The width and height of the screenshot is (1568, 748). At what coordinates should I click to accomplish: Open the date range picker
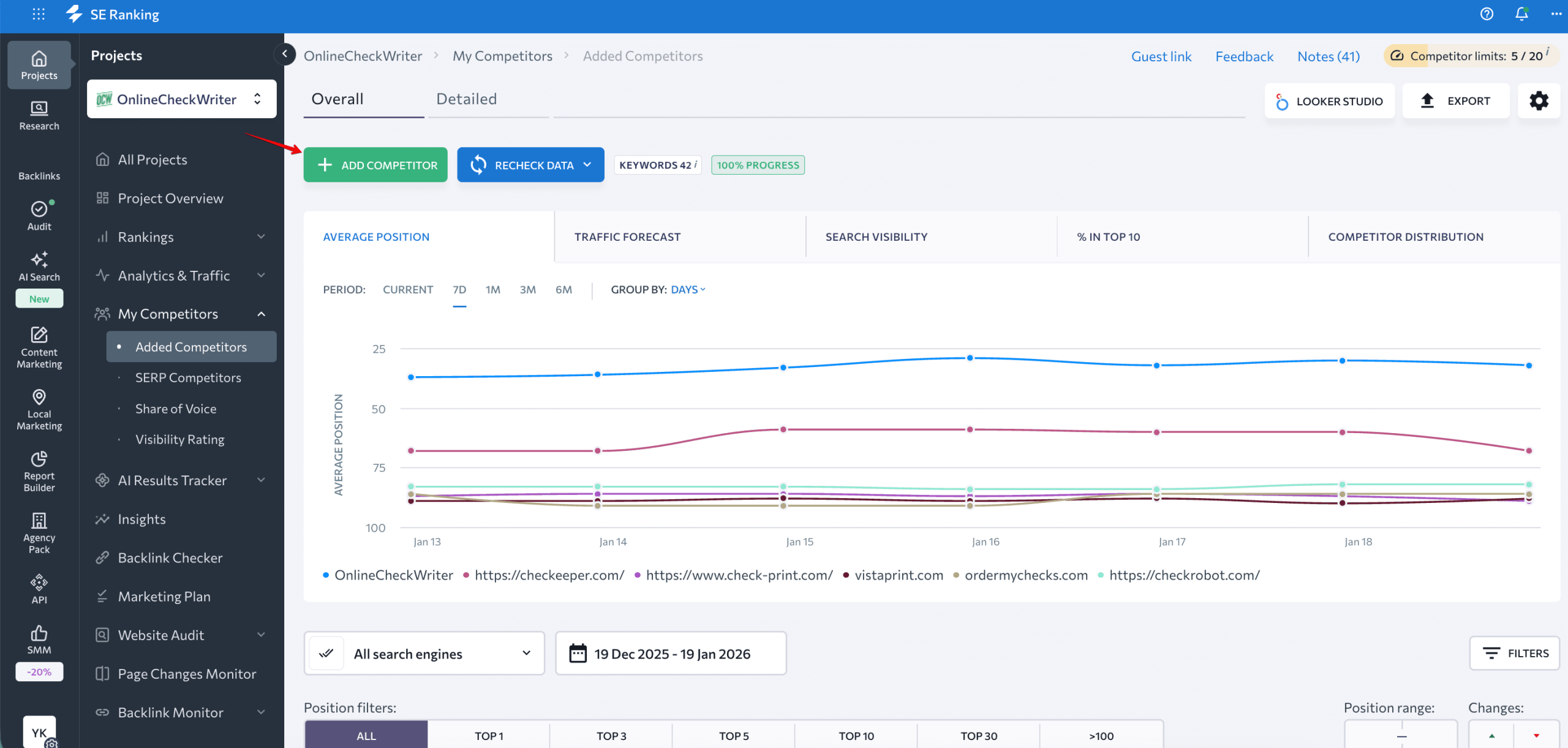pos(671,653)
